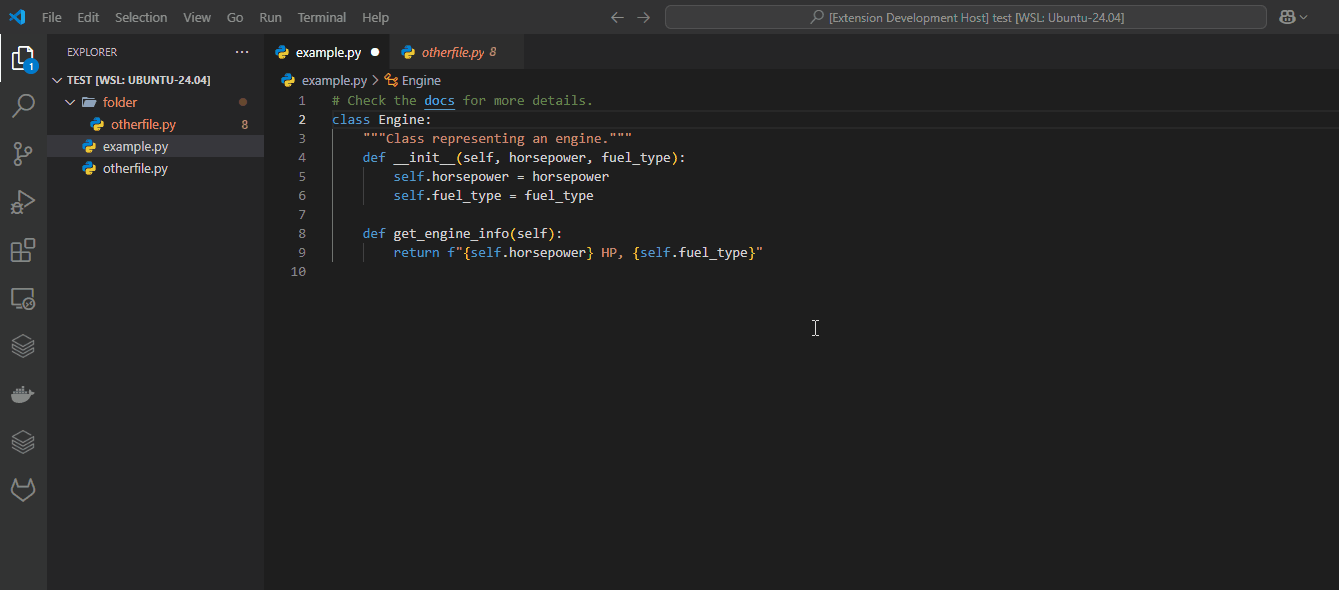Viewport: 1339px width, 590px height.
Task: Collapse the folder tree chevron
Action: [70, 102]
